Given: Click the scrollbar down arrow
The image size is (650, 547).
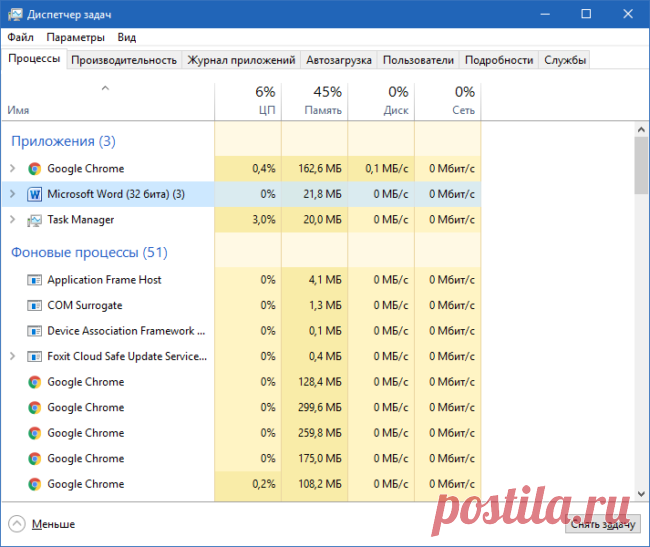Looking at the screenshot, I should [641, 494].
